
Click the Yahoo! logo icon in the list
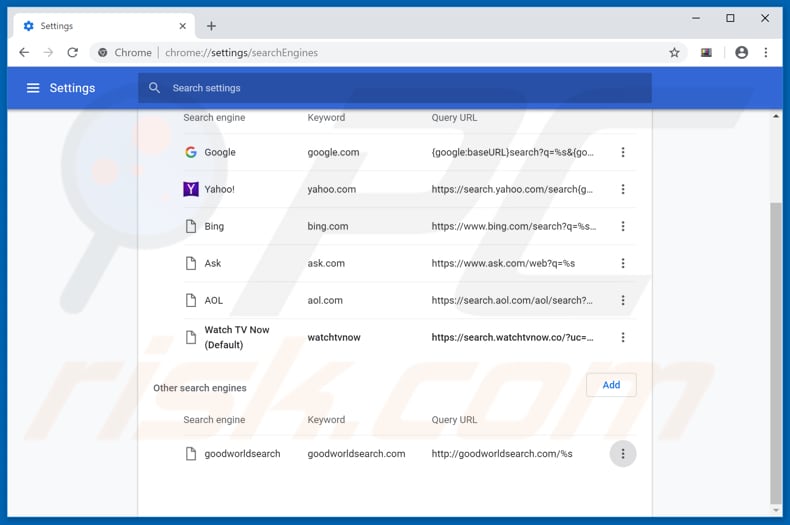(190, 189)
